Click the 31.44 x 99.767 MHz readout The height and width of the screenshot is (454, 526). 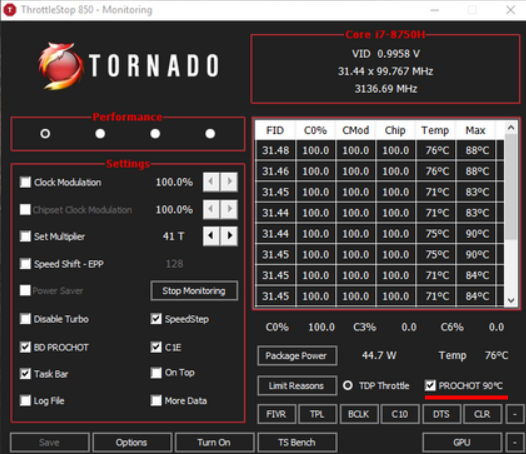click(386, 71)
